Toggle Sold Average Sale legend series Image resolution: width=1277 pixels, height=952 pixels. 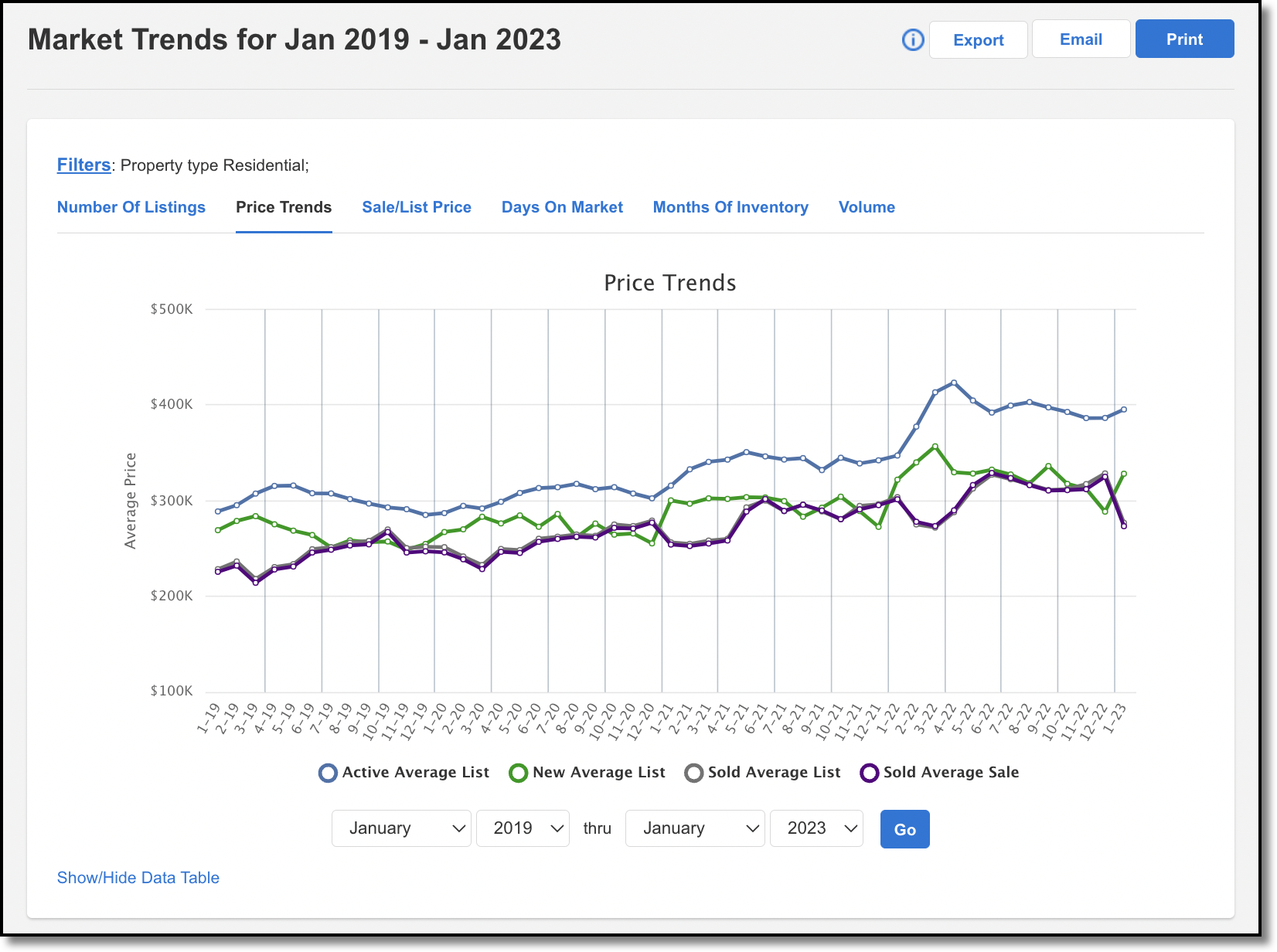coord(939,773)
